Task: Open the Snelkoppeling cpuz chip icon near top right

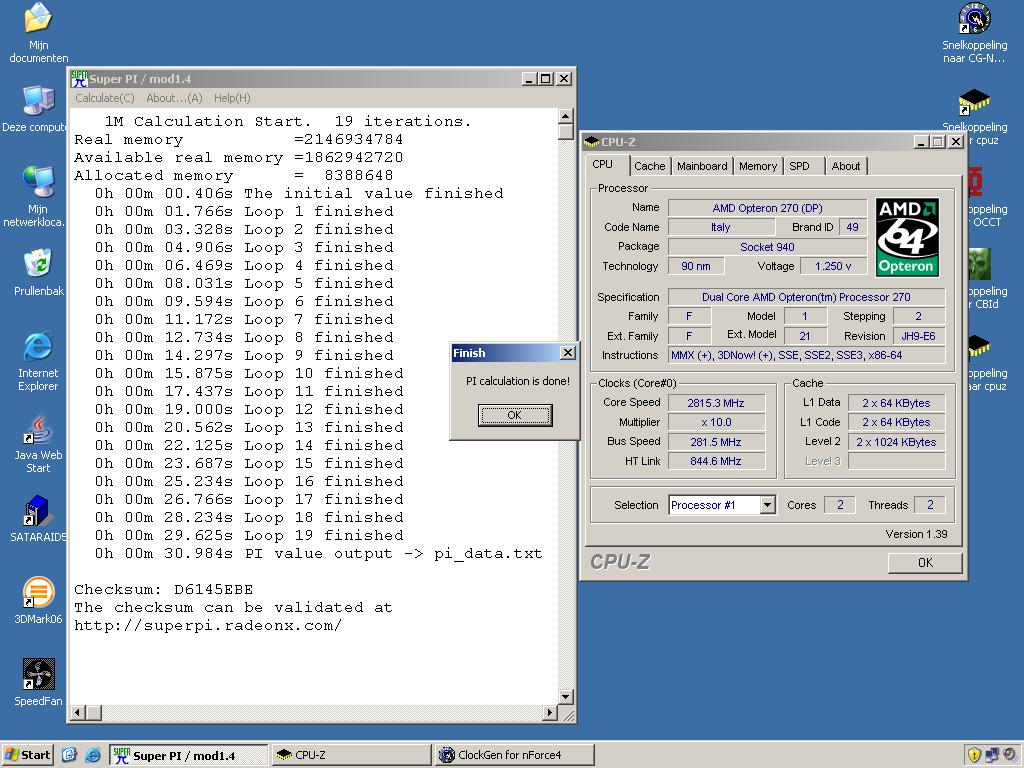Action: 974,102
